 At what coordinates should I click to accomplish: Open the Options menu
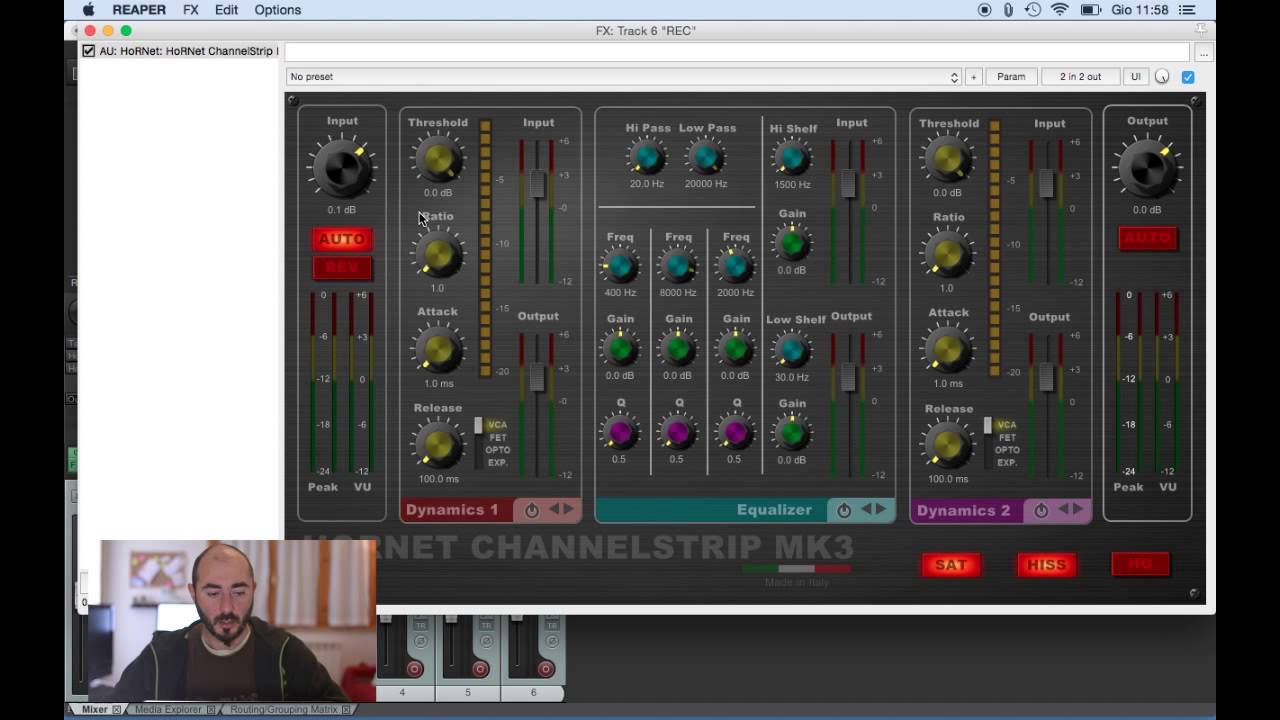tap(278, 10)
